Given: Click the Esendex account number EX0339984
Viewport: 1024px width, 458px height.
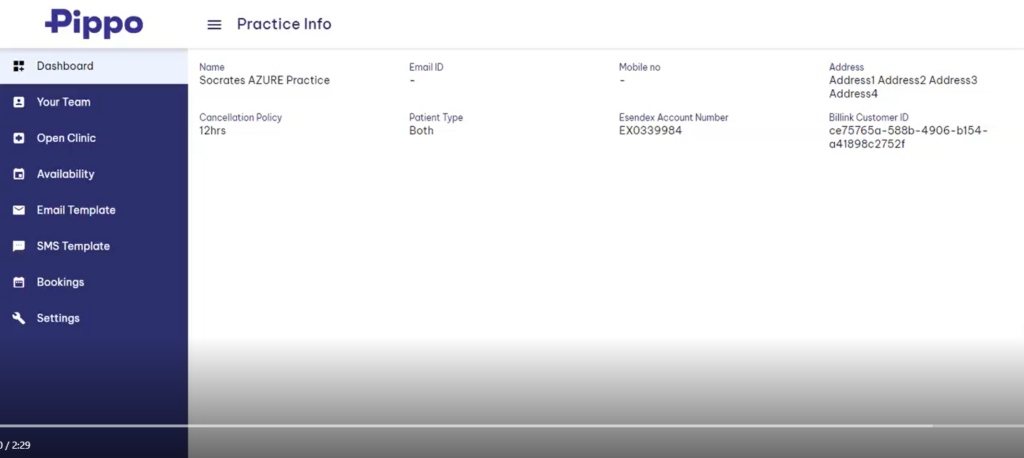Looking at the screenshot, I should coord(650,131).
